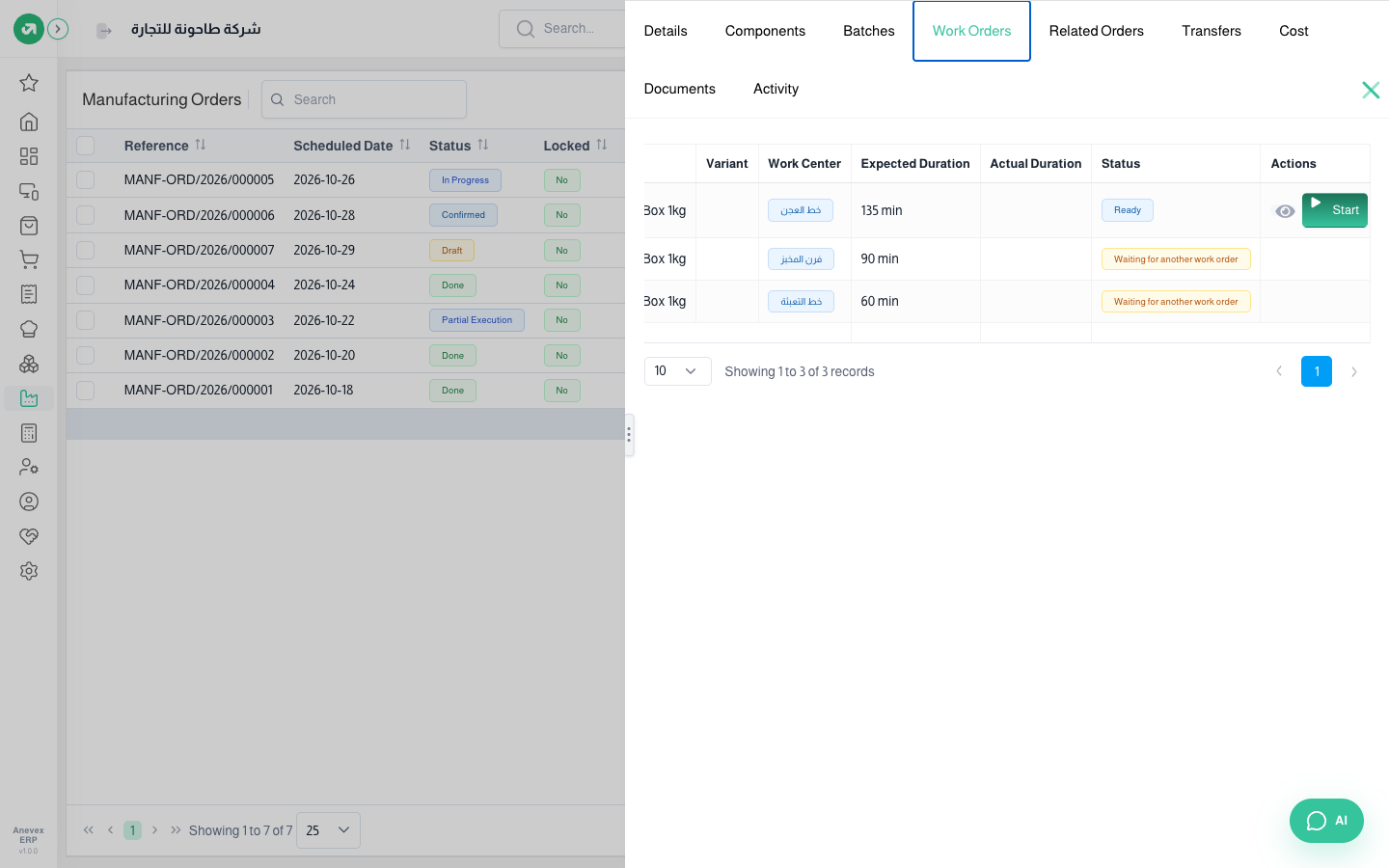
Task: Start the Ready work order
Action: tap(1335, 210)
